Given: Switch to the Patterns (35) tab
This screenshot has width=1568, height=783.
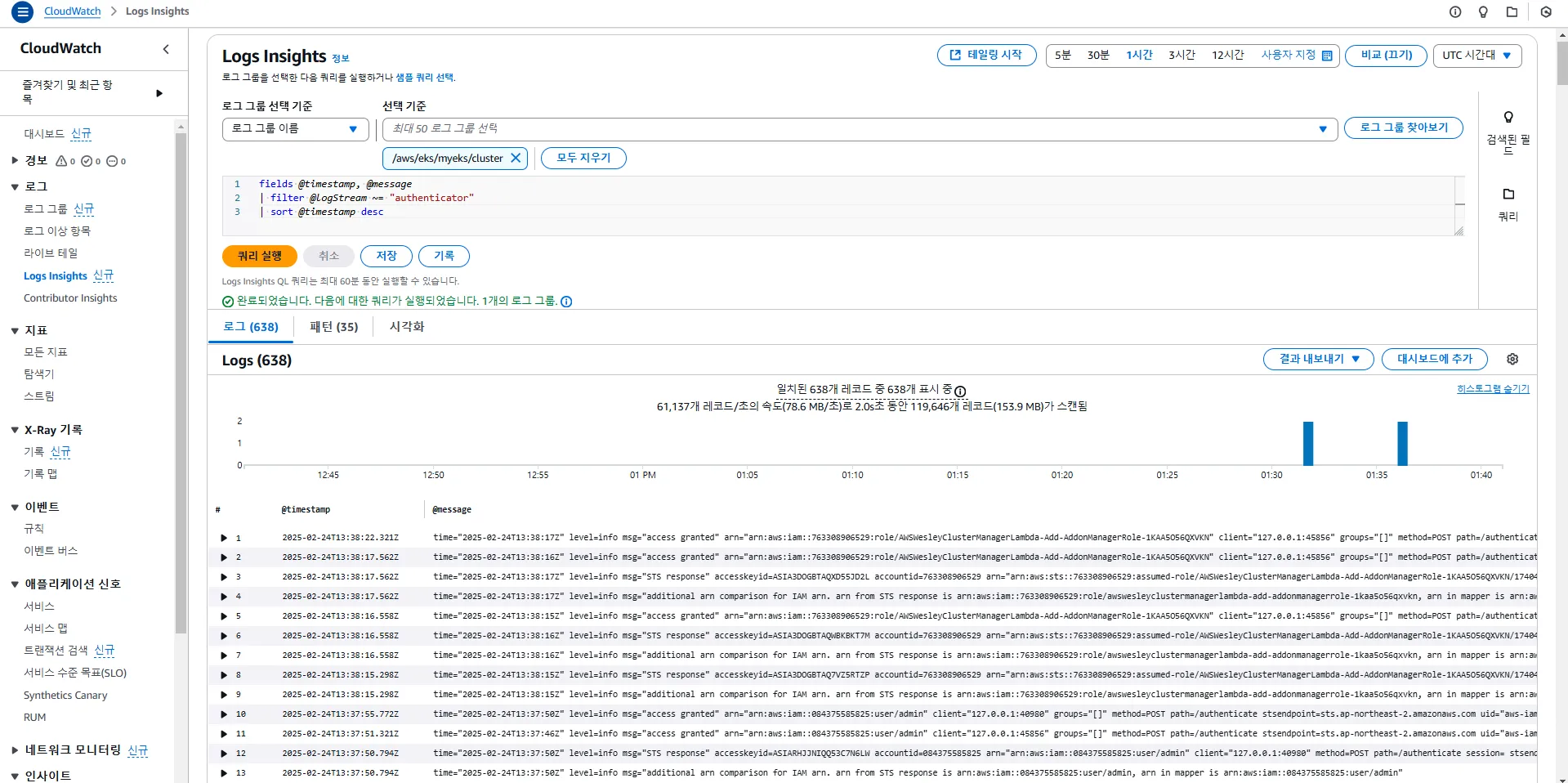Looking at the screenshot, I should coord(333,327).
